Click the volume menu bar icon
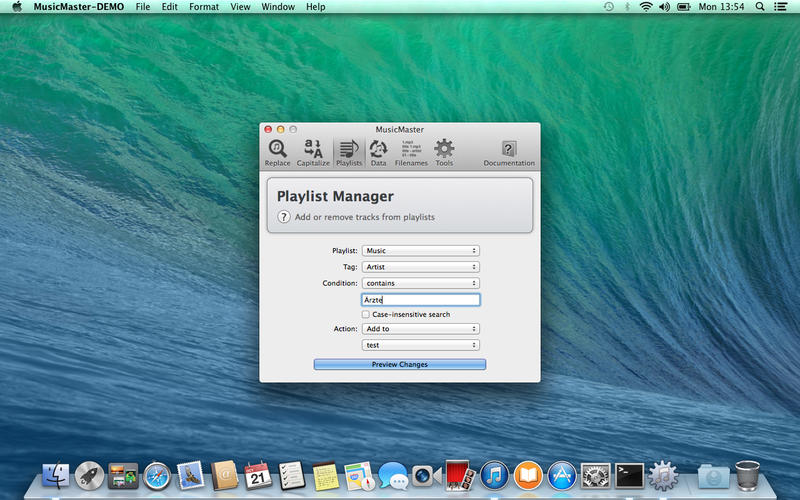The image size is (800, 500). 664,7
